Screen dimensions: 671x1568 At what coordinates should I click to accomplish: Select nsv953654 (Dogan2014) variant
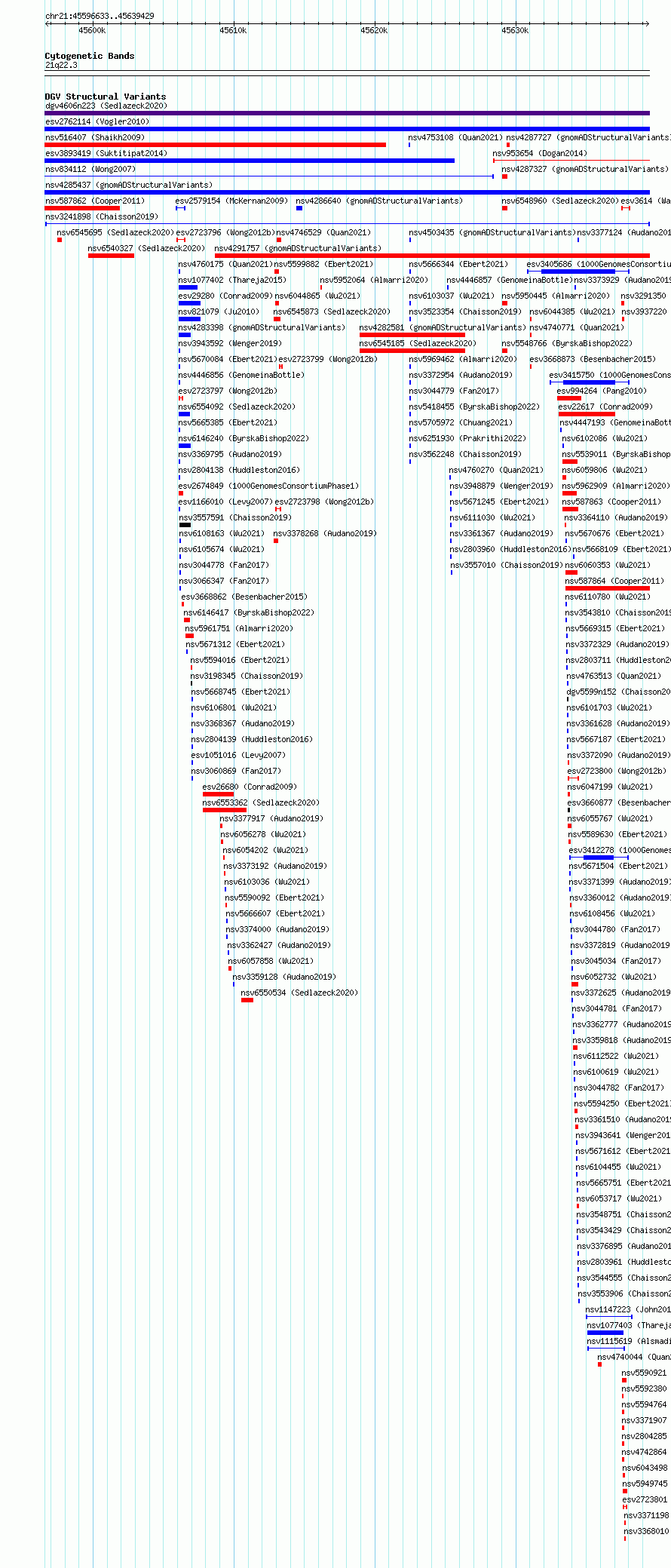pyautogui.click(x=540, y=154)
